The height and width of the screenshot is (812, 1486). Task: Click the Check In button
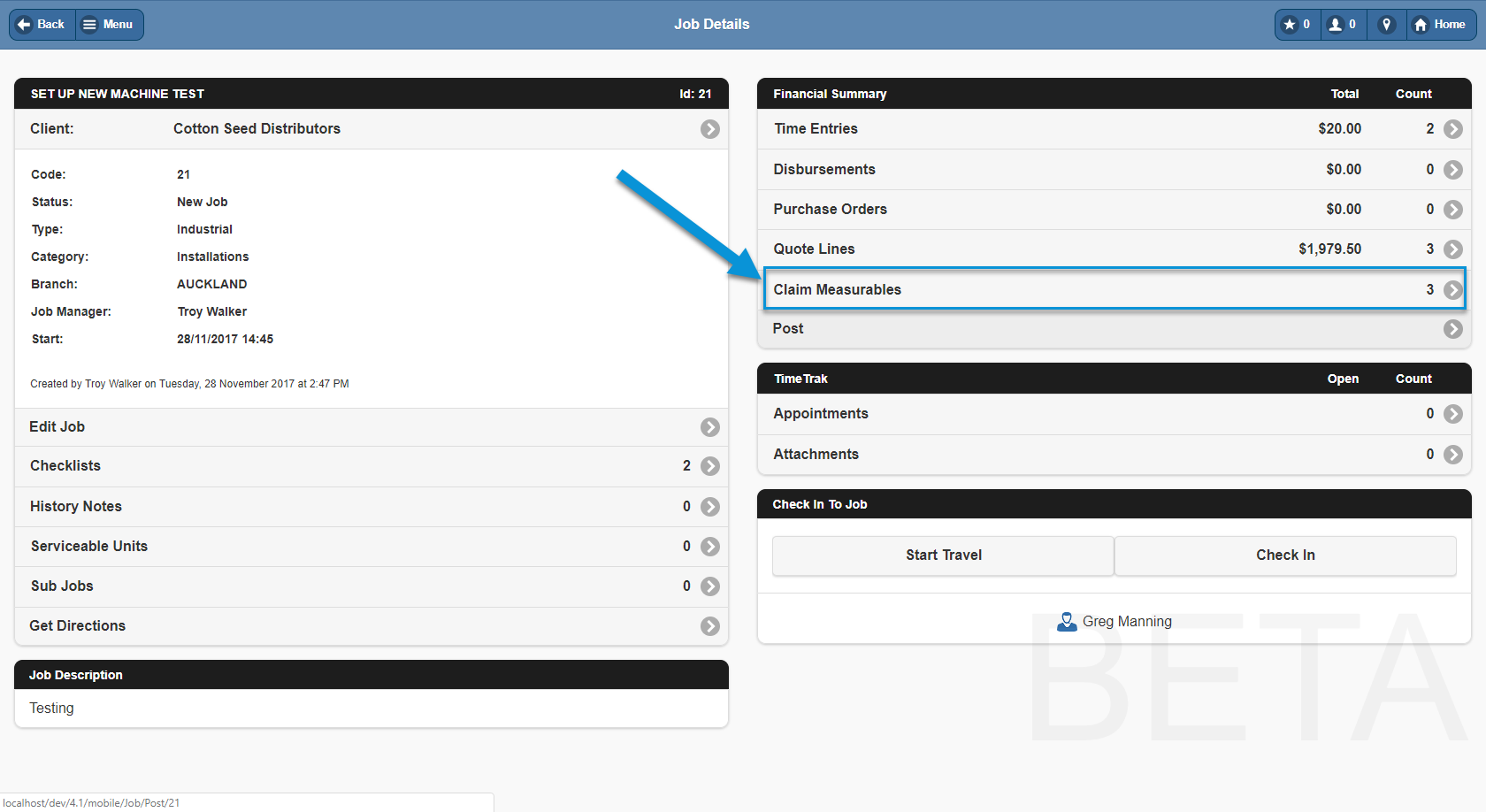point(1285,555)
